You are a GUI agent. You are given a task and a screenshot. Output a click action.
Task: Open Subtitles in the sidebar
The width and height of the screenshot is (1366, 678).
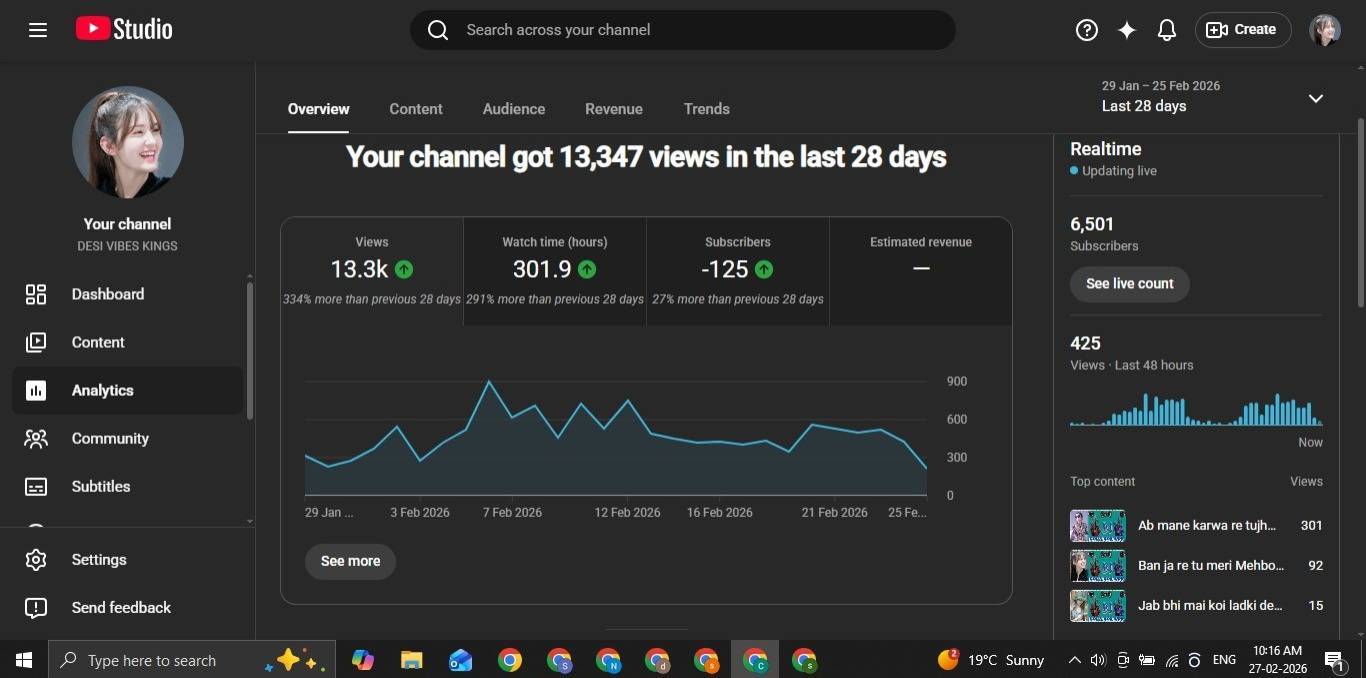pyautogui.click(x=100, y=486)
